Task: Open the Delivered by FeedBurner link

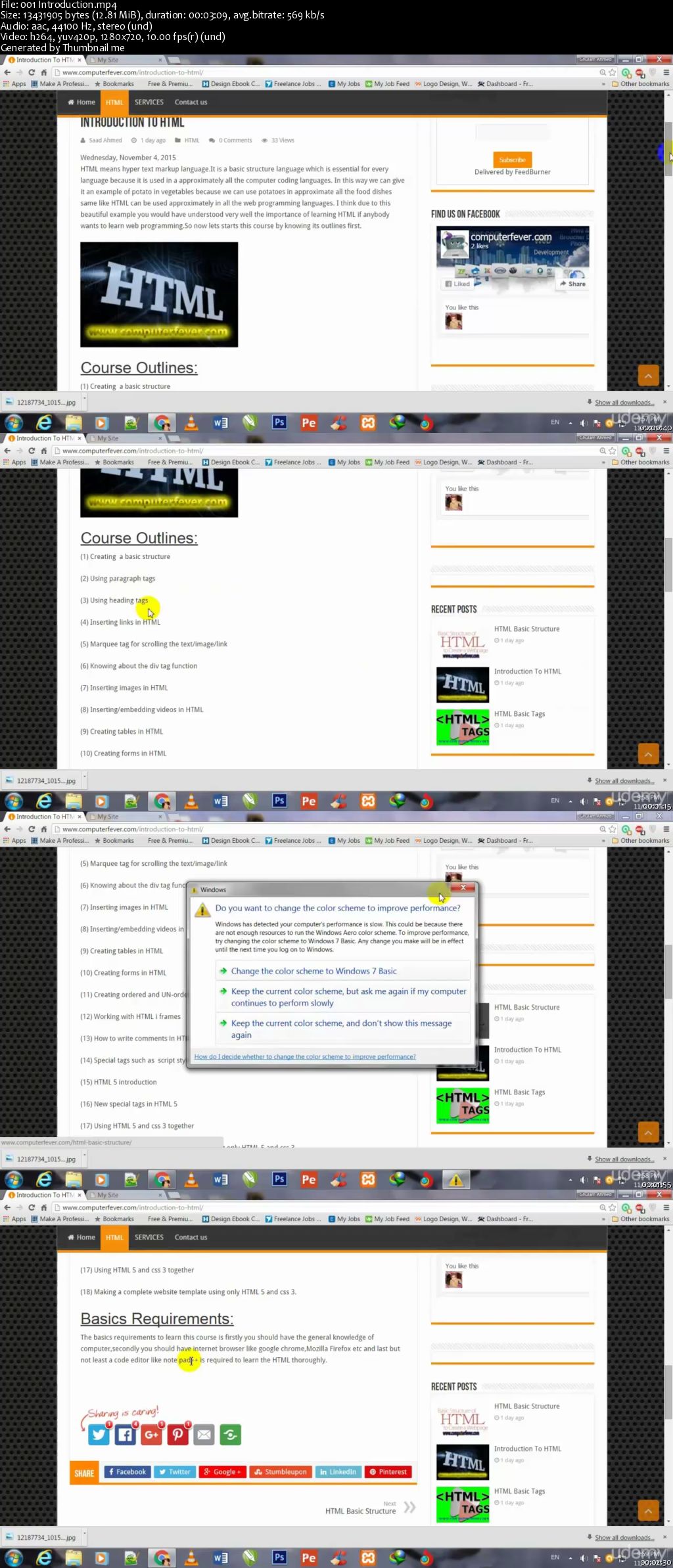Action: coord(513,172)
